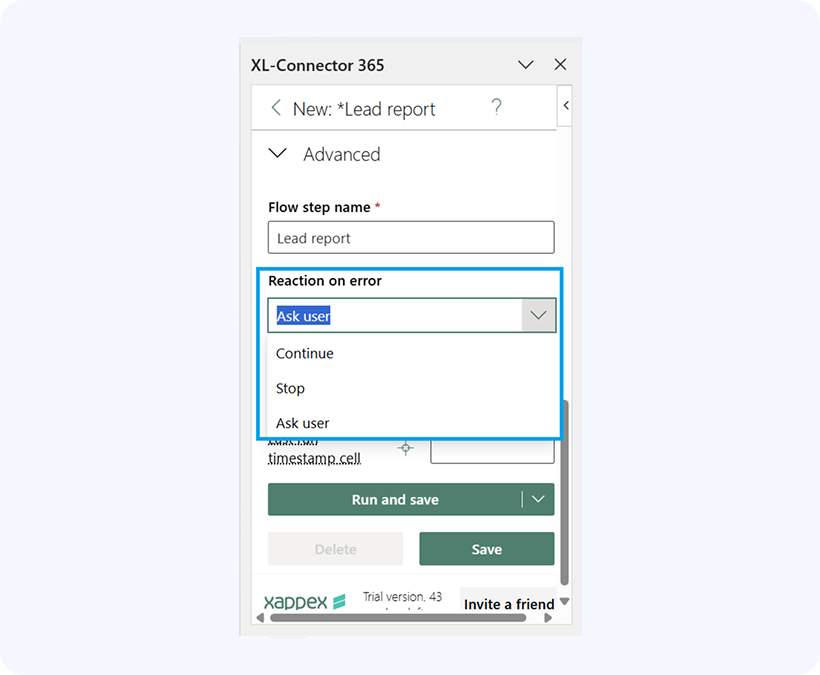Click the Save button

pyautogui.click(x=486, y=549)
